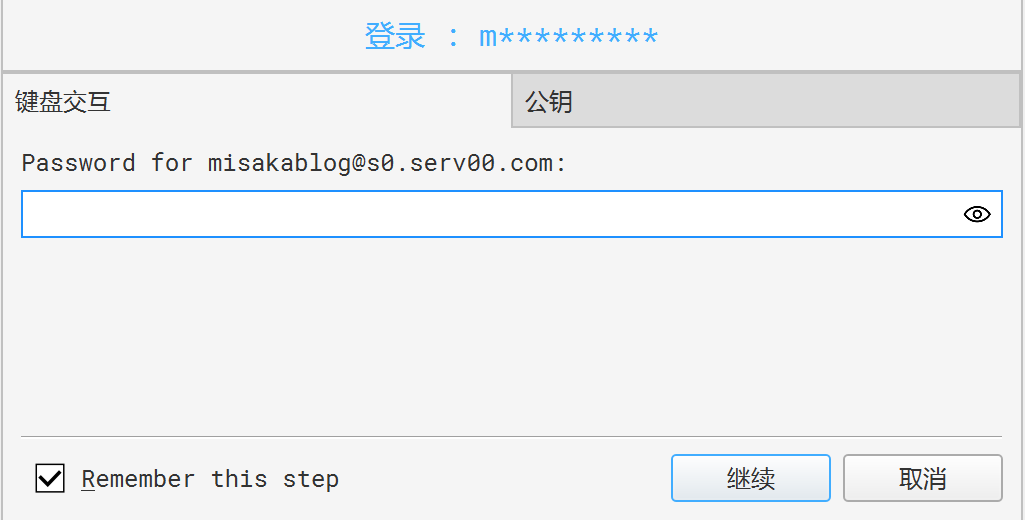This screenshot has height=520, width=1025.
Task: Reveal typed password via eye button
Action: 977,214
